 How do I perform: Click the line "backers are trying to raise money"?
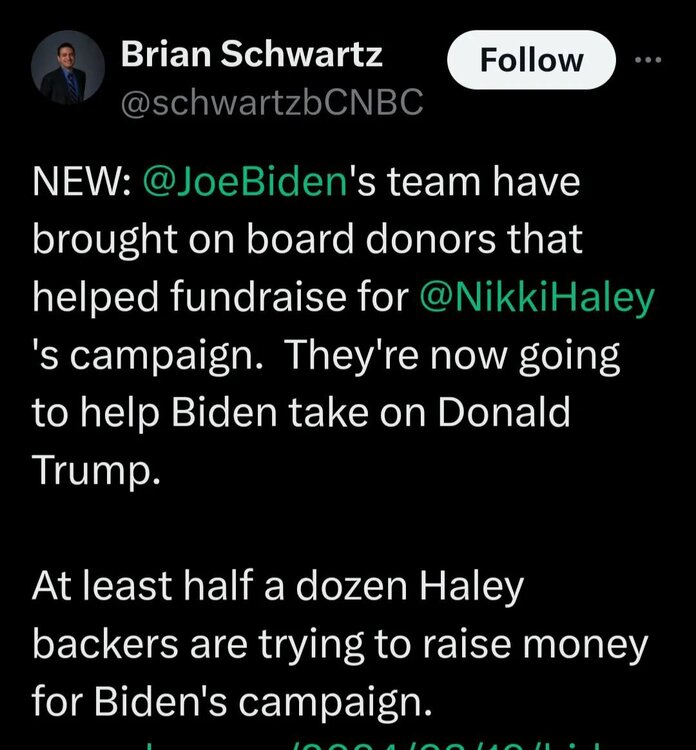click(340, 642)
